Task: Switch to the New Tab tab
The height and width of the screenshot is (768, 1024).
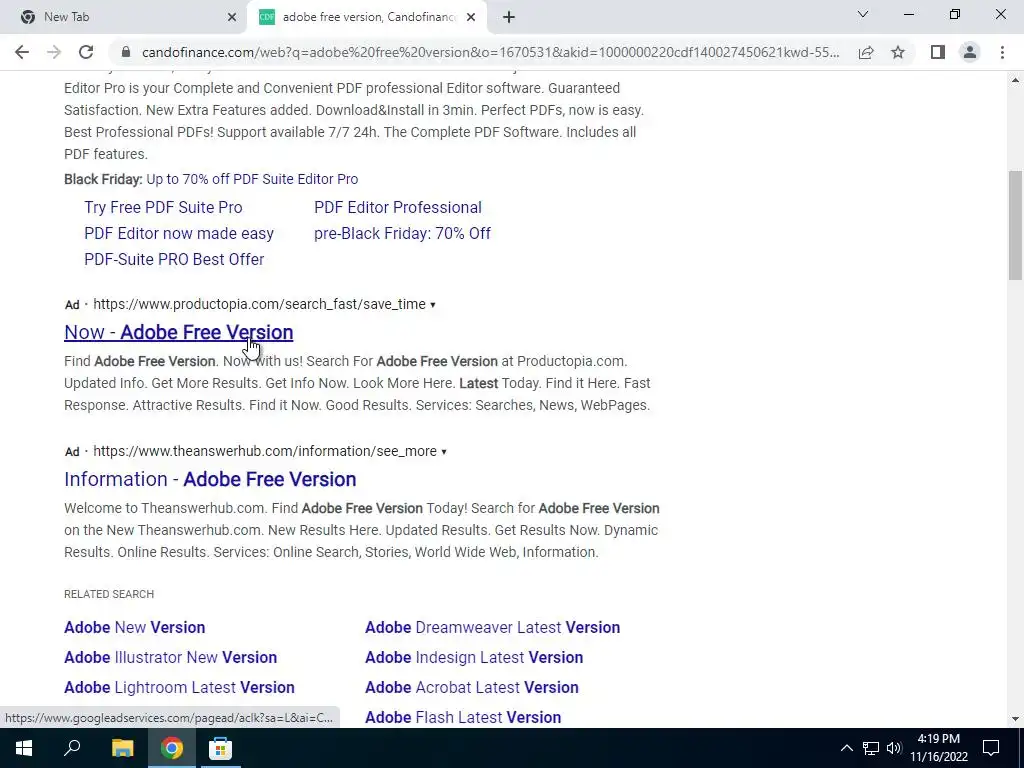Action: coord(124,17)
